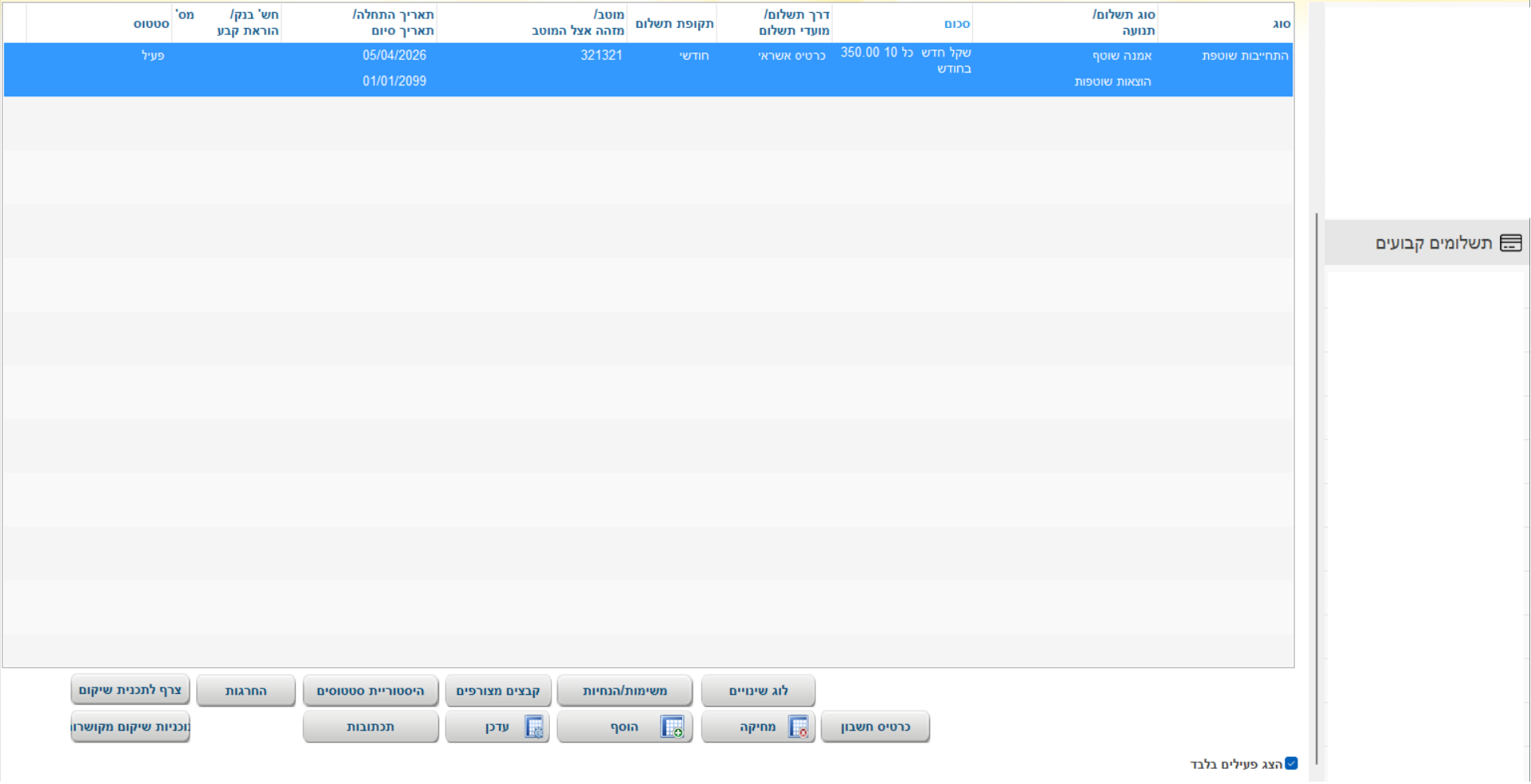This screenshot has width=1531, height=784.
Task: Click the vertical scrollbar beside the table
Action: tap(1316, 478)
